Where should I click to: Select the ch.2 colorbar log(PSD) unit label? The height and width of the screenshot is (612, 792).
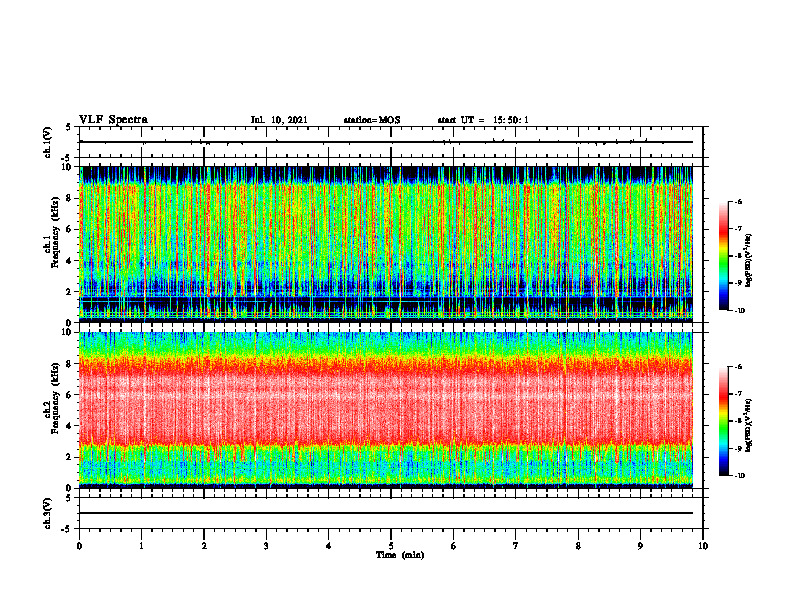[749, 425]
